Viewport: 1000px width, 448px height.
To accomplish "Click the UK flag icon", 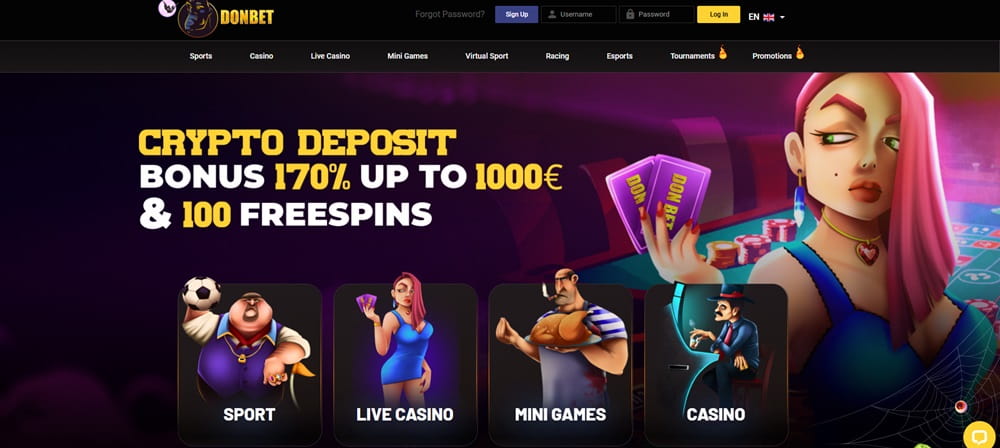I will tap(768, 17).
